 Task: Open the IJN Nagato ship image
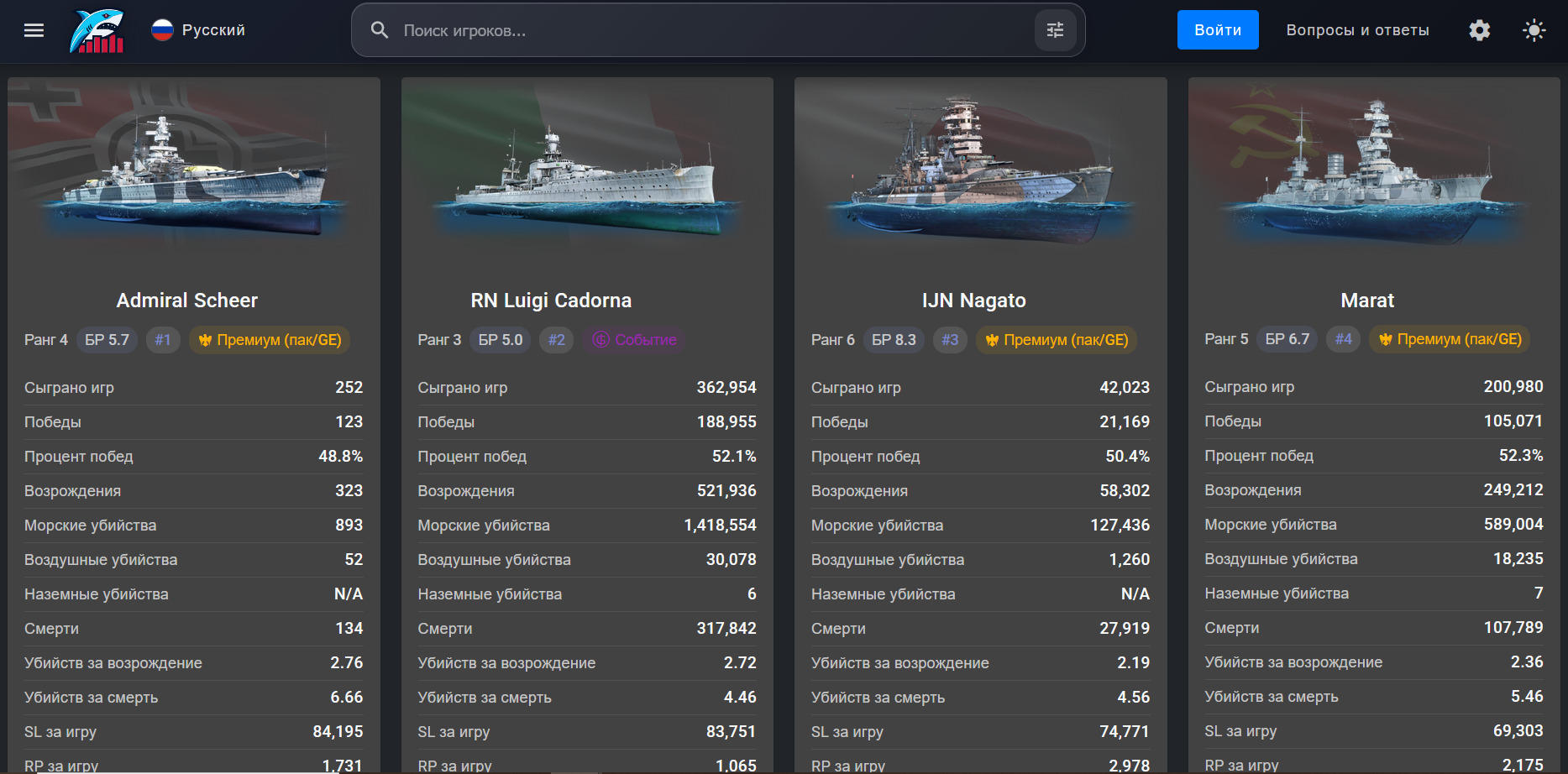[981, 176]
